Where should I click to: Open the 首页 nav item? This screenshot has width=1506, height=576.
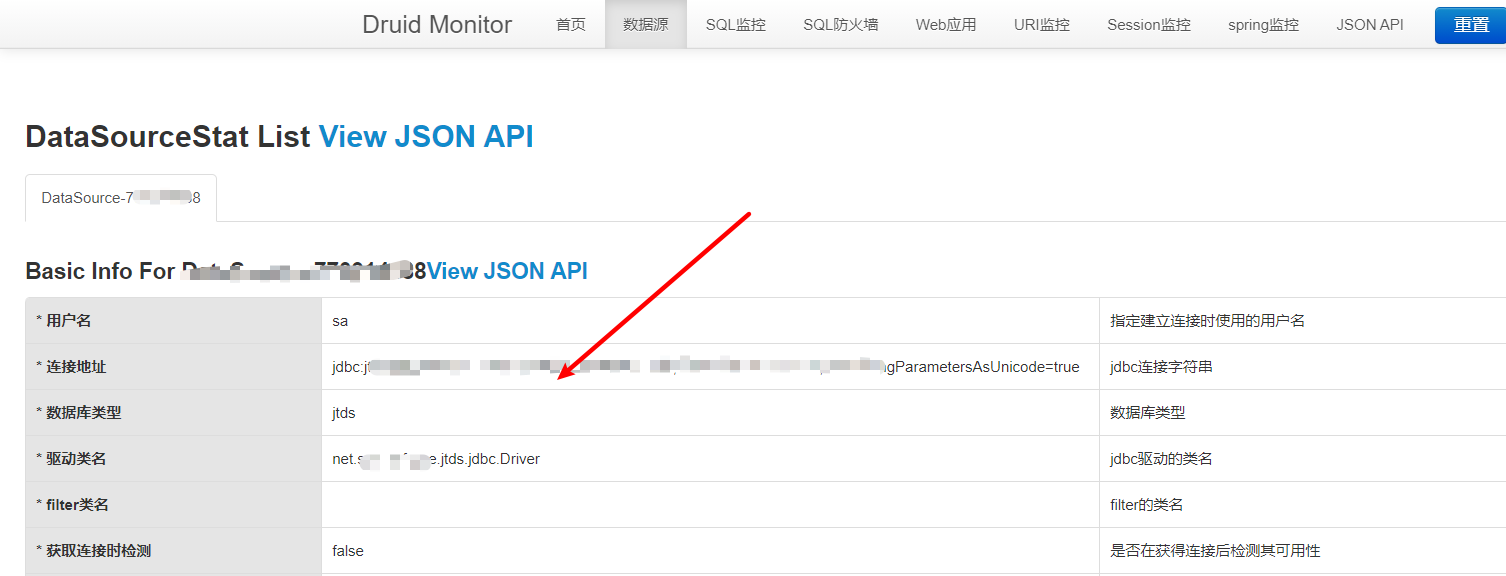point(571,24)
